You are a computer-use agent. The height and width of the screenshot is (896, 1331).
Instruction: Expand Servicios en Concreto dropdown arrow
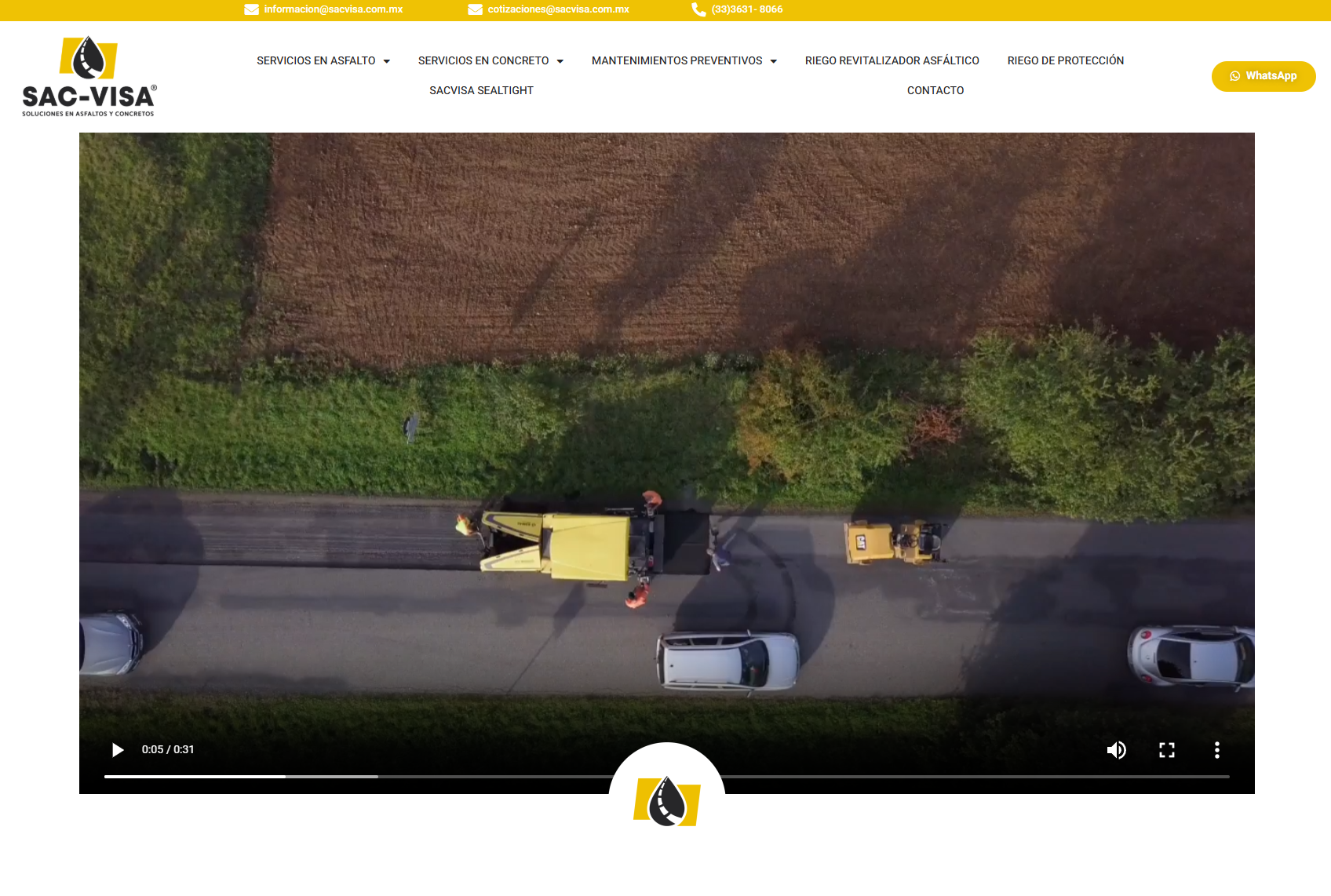click(560, 61)
